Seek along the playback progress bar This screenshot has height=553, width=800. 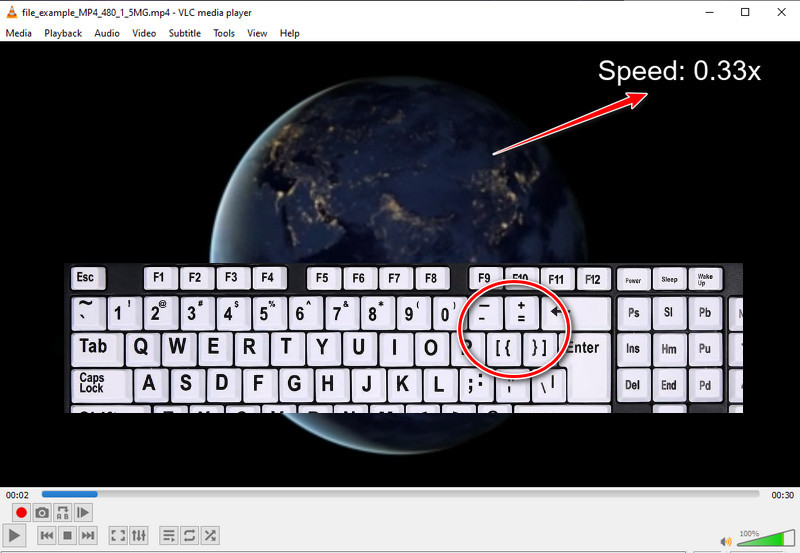click(x=401, y=494)
